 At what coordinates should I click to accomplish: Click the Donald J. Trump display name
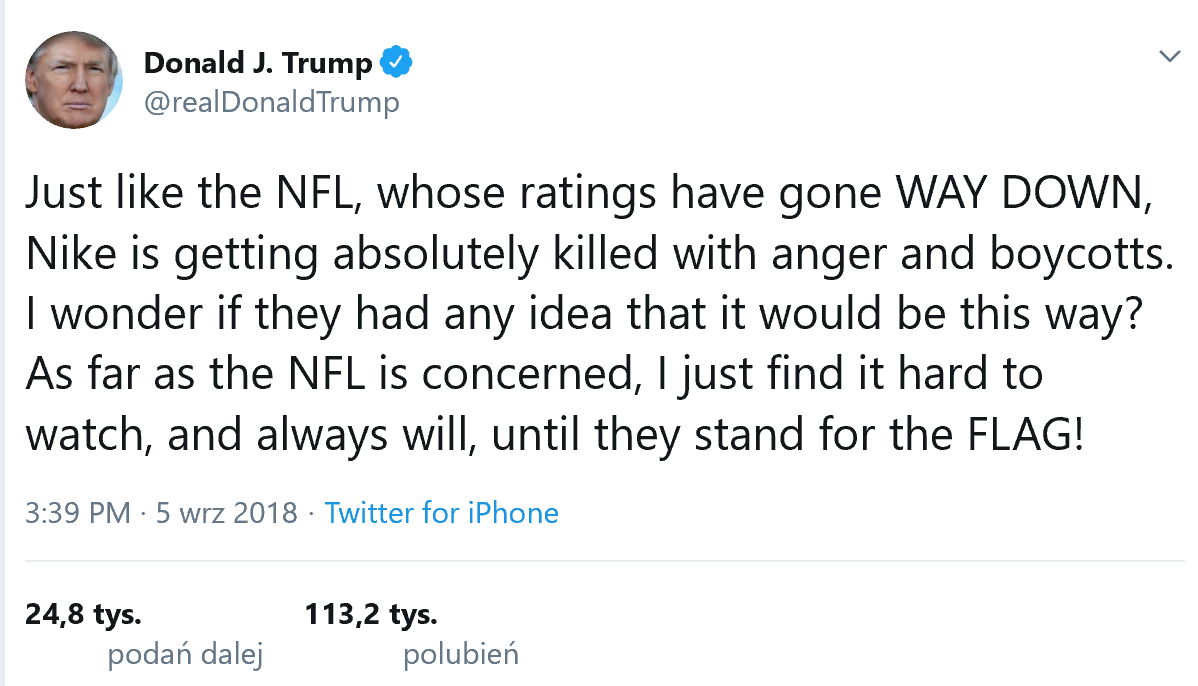[x=258, y=63]
